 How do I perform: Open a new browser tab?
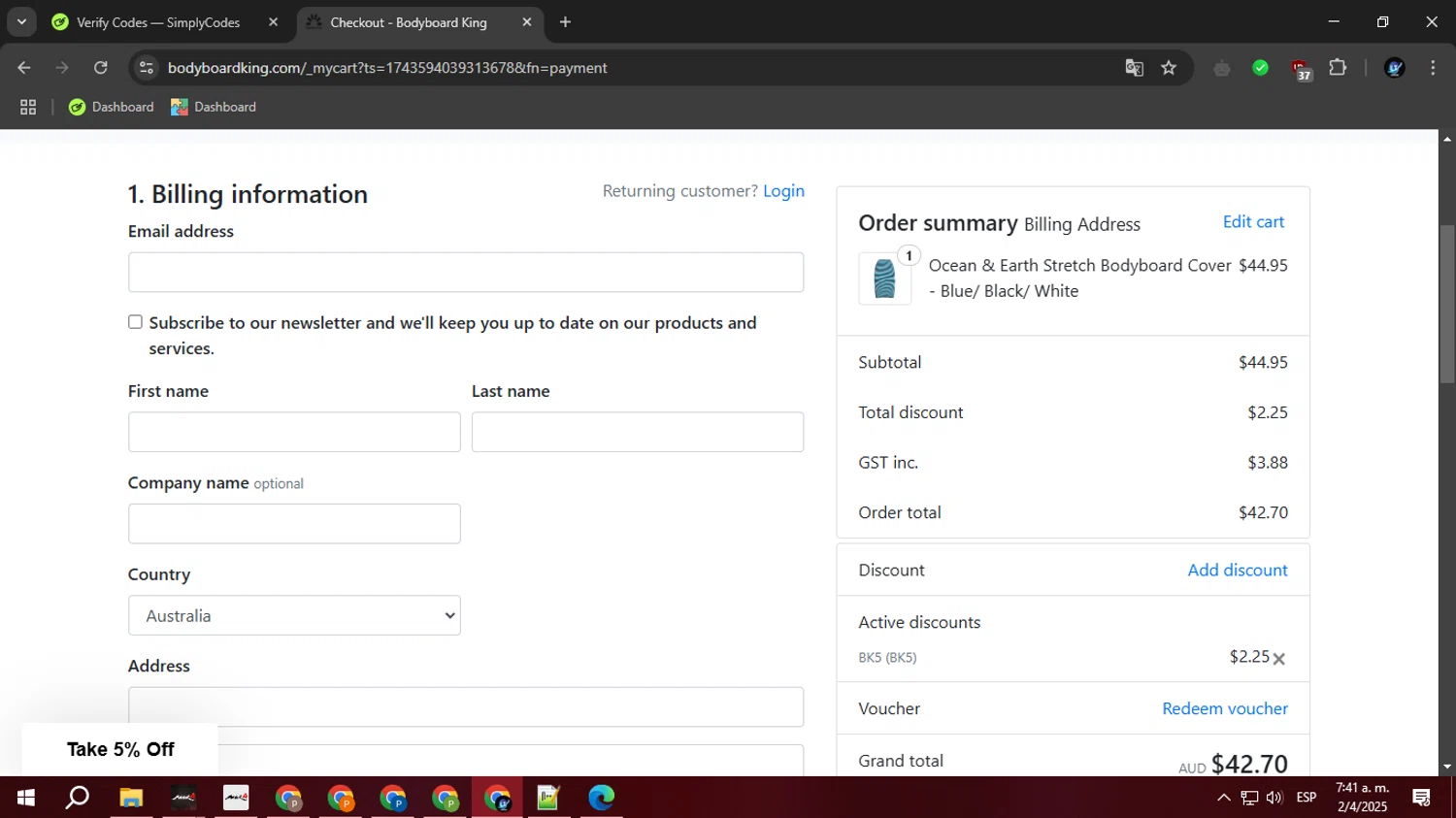pos(565,22)
